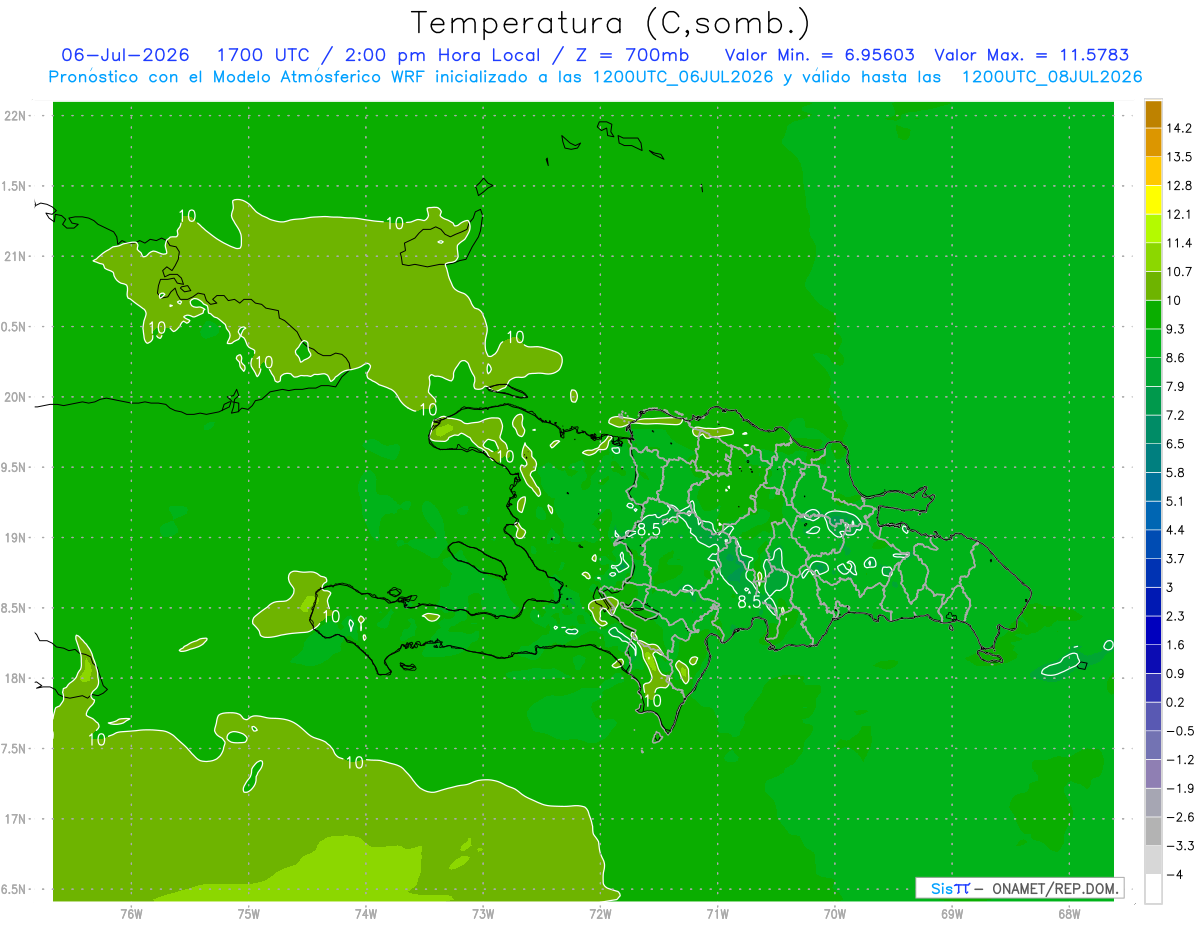The image size is (1200, 927).
Task: Click the '6.5N' latitude axis label
Action: [x=16, y=890]
